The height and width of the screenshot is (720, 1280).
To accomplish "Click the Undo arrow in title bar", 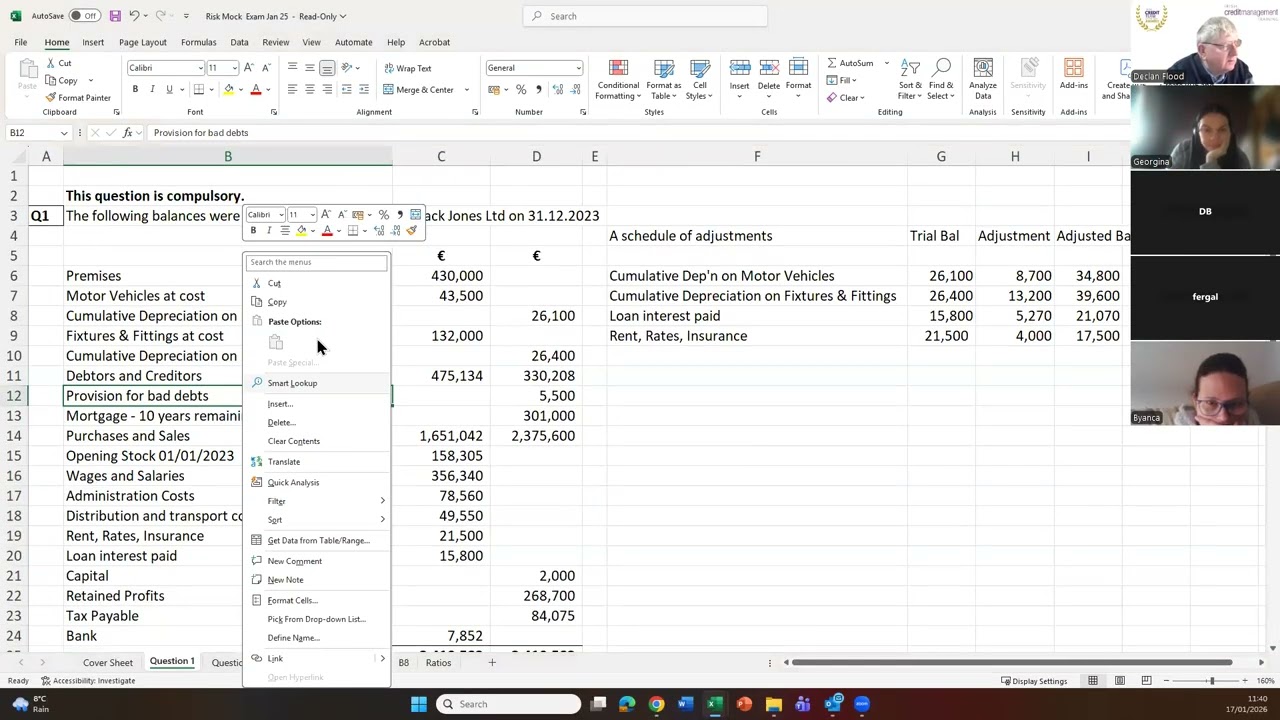I will (135, 16).
